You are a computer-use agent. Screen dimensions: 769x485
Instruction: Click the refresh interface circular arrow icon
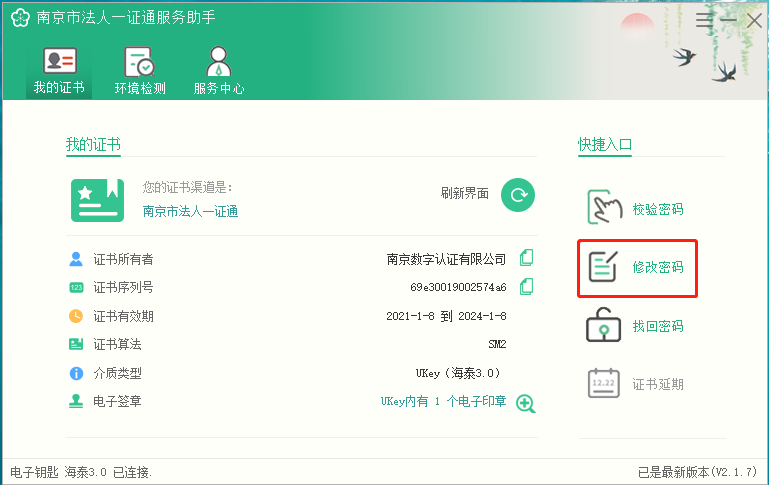click(517, 195)
